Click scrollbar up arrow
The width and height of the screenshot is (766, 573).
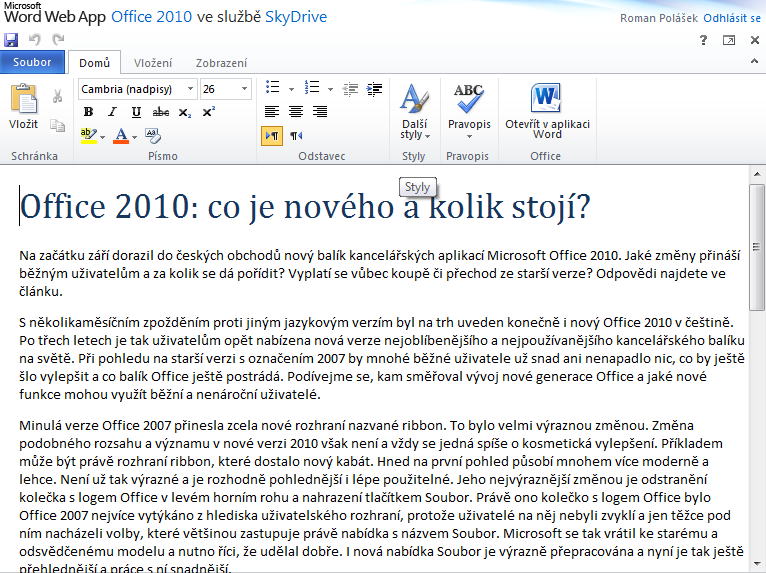point(757,174)
